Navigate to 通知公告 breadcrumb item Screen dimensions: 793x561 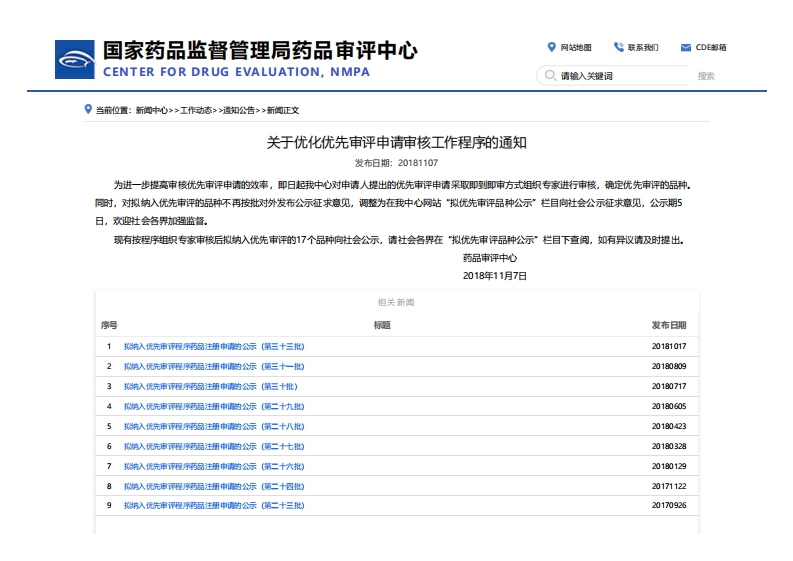click(238, 110)
